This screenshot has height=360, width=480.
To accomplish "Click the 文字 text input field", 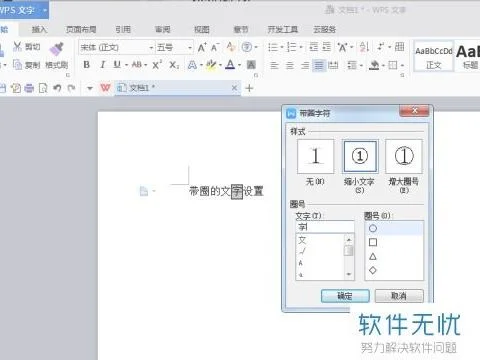I will (x=325, y=227).
